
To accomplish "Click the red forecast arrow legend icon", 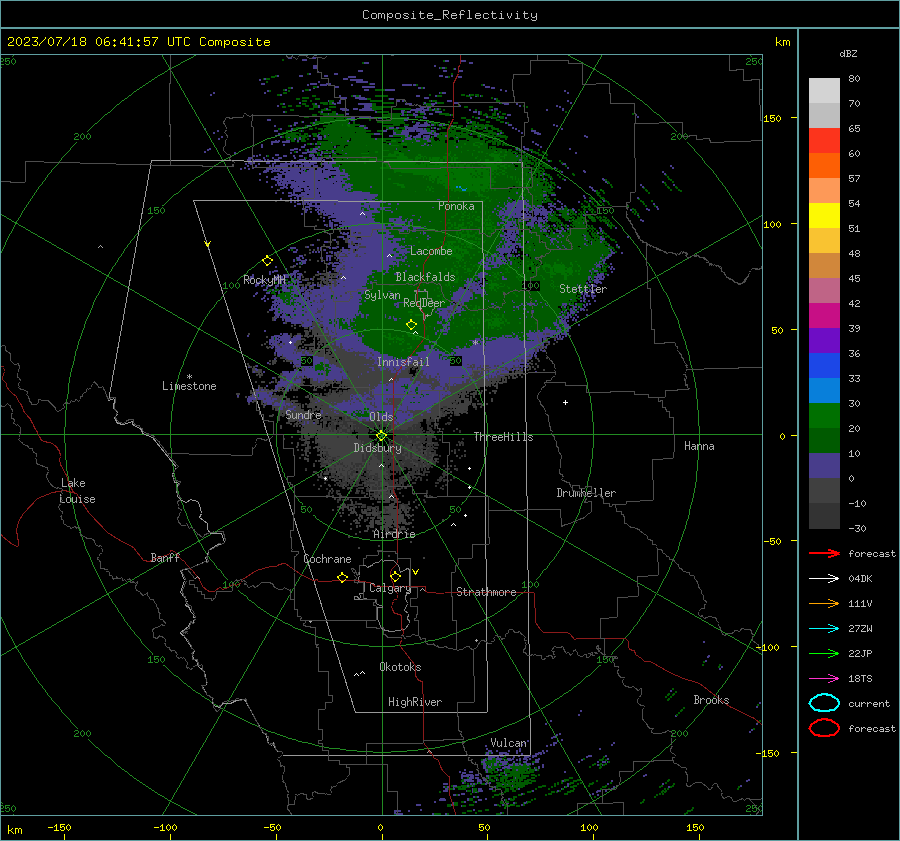I will (x=824, y=553).
